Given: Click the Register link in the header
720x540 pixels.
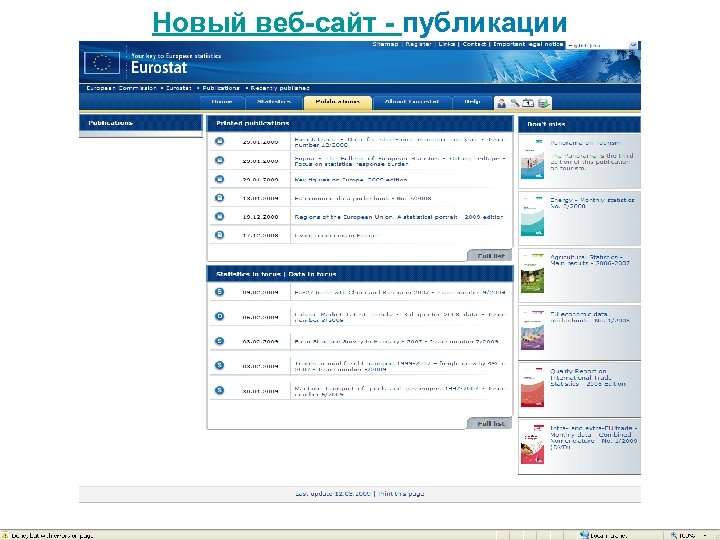Looking at the screenshot, I should coord(418,44).
